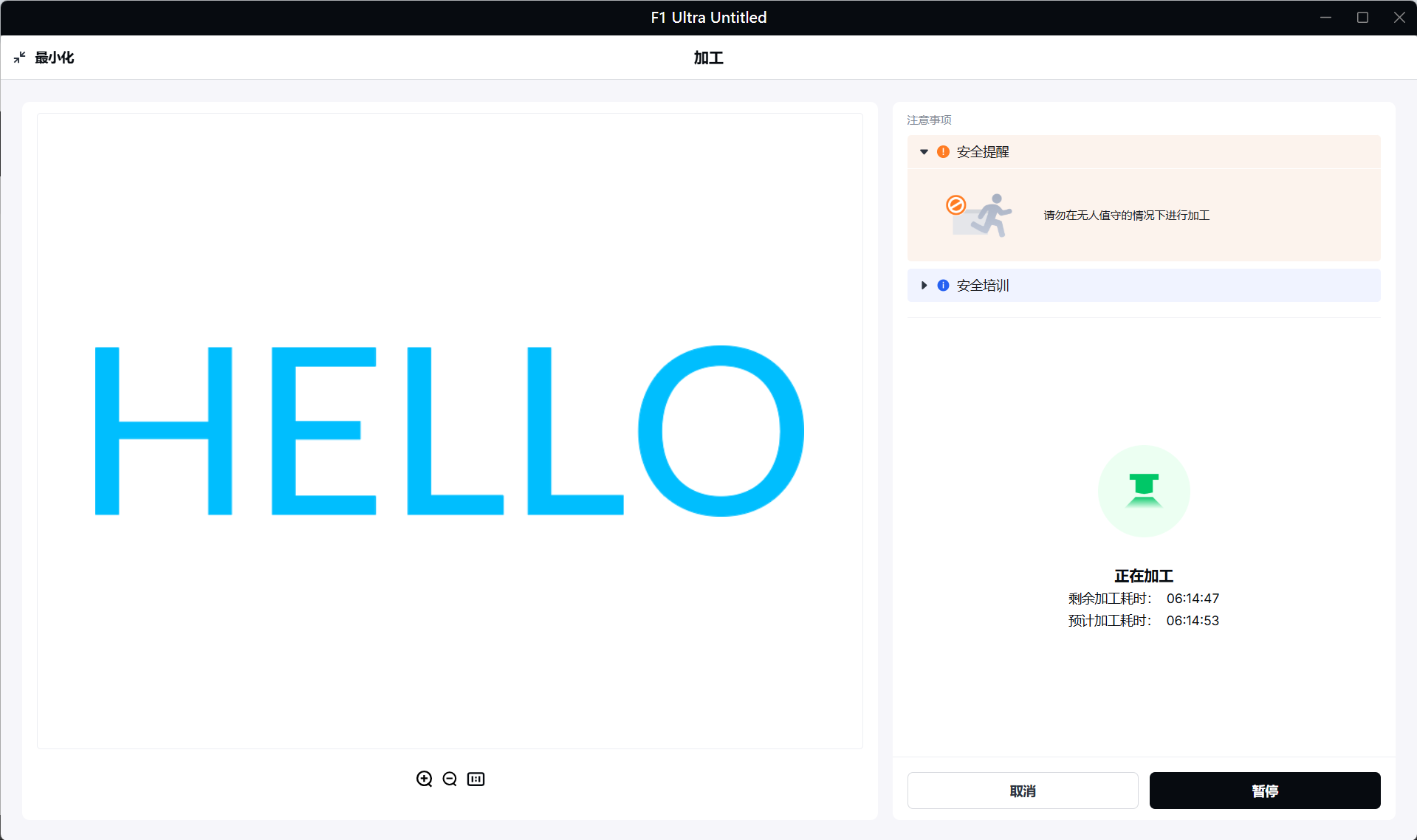Image resolution: width=1417 pixels, height=840 pixels.
Task: Collapse the 安全提醒 section with its arrow
Action: click(x=924, y=152)
